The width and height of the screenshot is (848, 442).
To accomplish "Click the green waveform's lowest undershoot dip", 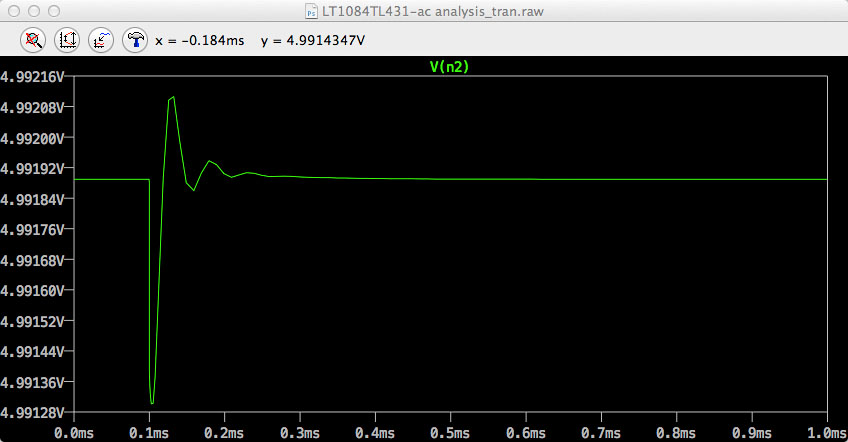I will click(152, 403).
